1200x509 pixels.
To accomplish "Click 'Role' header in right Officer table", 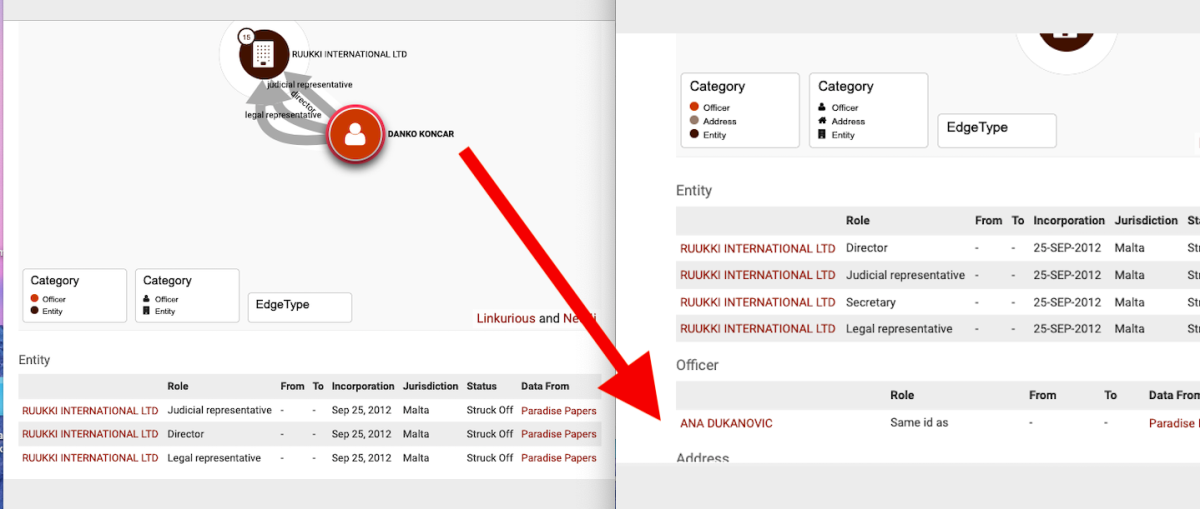I will point(902,395).
